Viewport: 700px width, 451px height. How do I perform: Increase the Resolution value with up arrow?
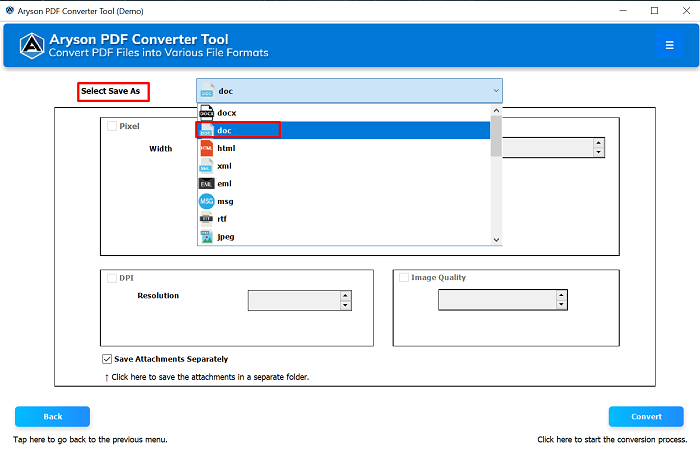coord(346,296)
